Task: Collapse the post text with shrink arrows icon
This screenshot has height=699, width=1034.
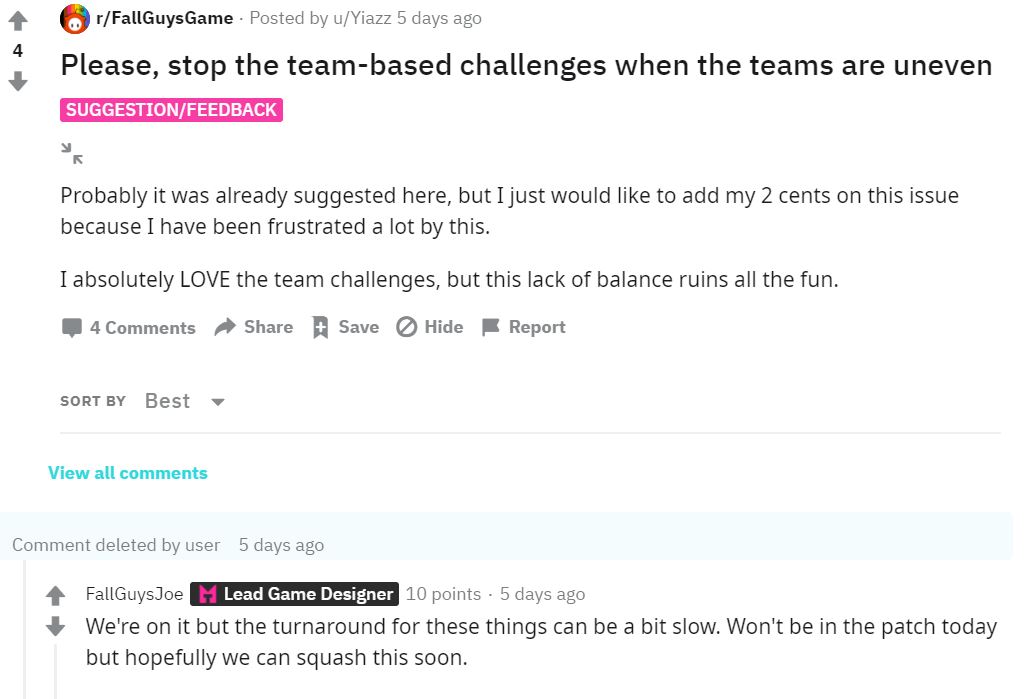Action: [x=72, y=153]
